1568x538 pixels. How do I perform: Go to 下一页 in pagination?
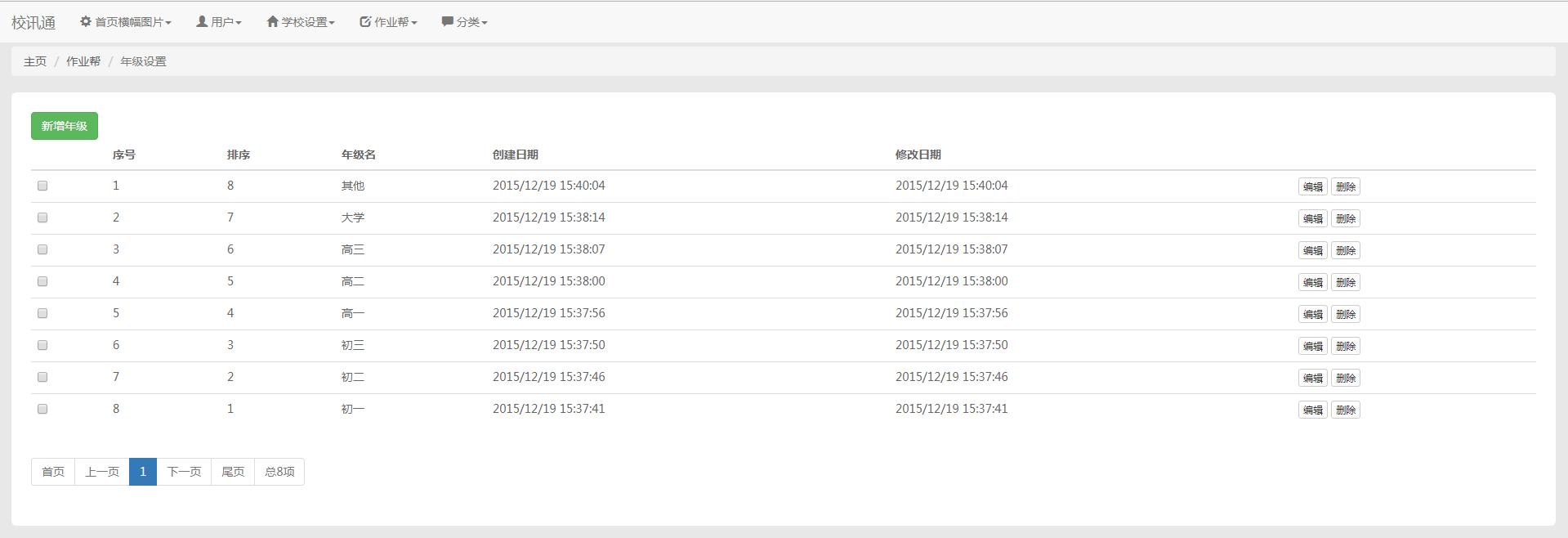coord(184,472)
